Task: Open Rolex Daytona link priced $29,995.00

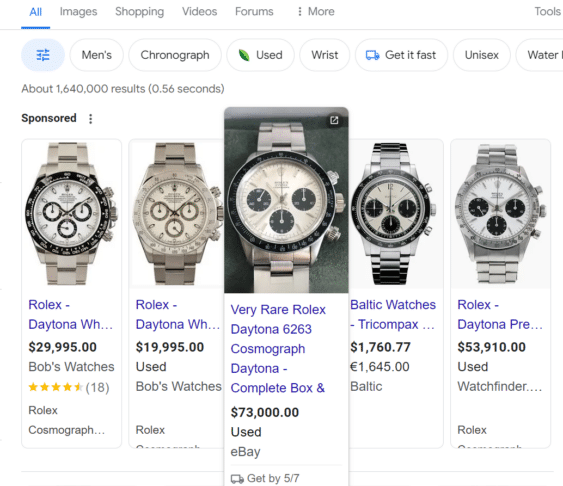Action: 70,314
